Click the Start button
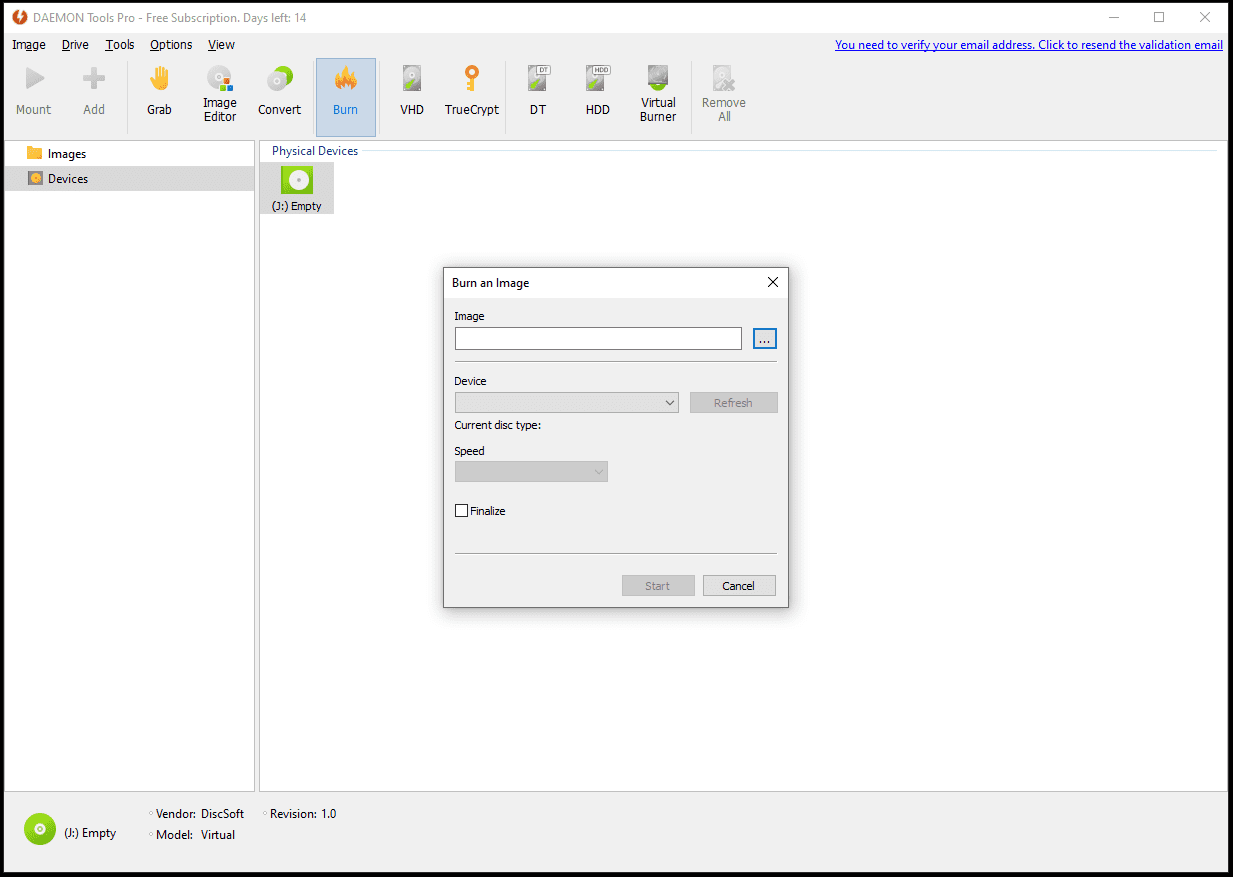The image size is (1233, 877). point(658,586)
